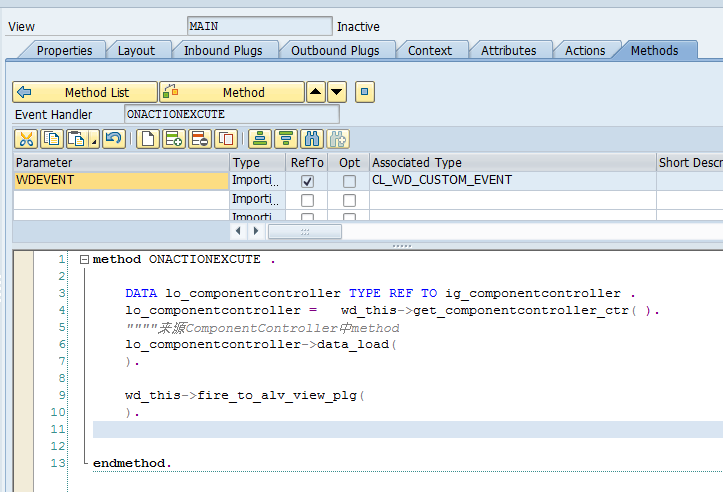Image resolution: width=723 pixels, height=492 pixels.
Task: Click the Sort Ascending icon
Action: tap(260, 139)
